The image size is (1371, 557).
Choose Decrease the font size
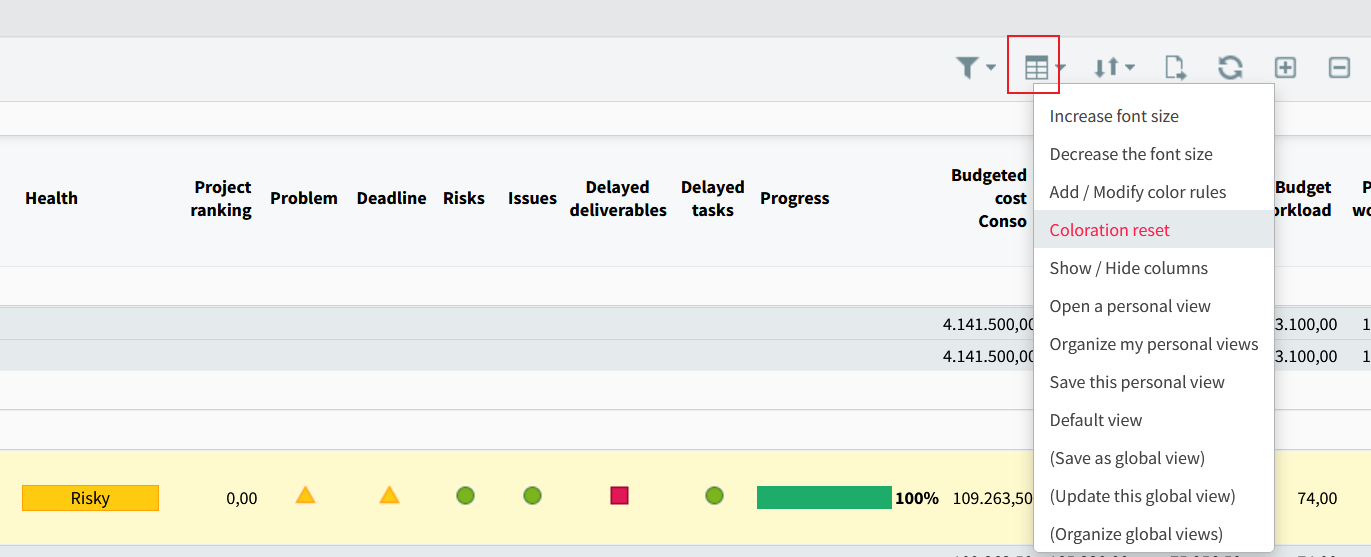coord(1130,154)
